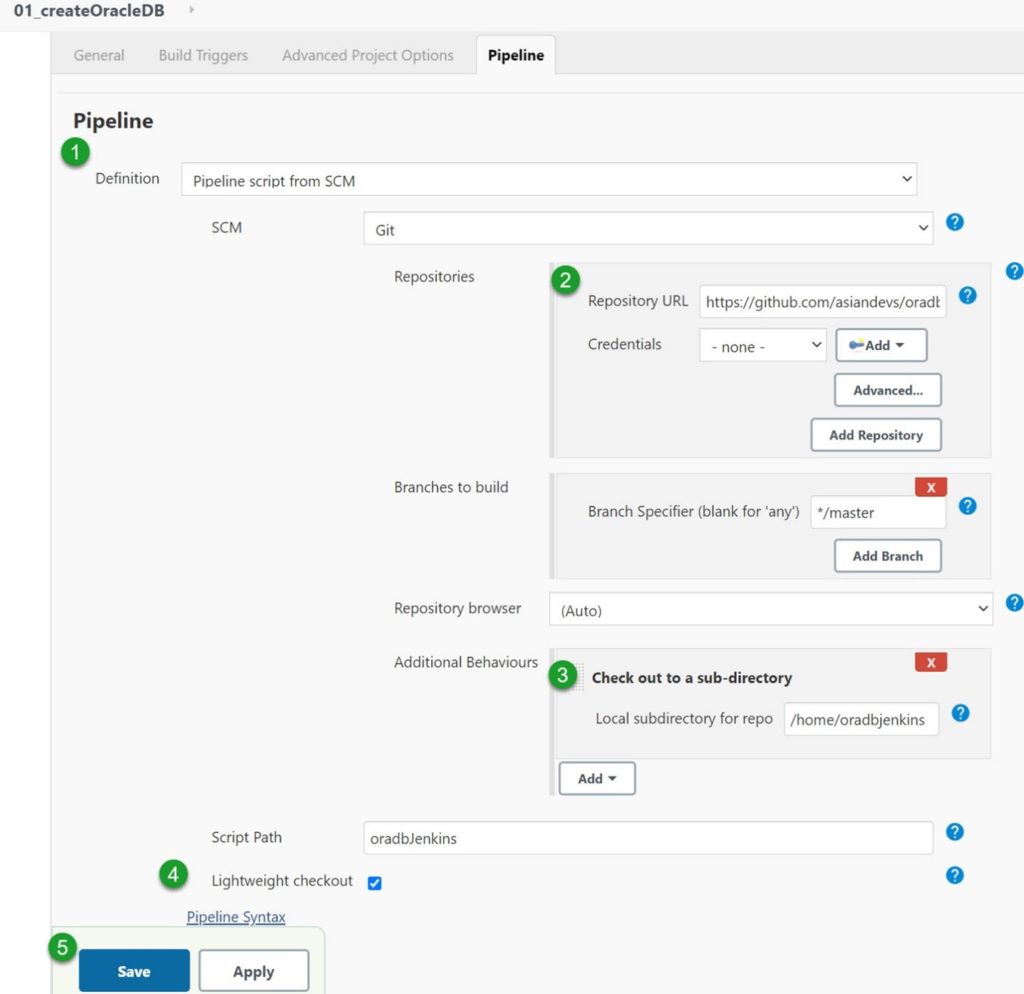Open help for Lightweight checkout
The width and height of the screenshot is (1024, 994).
click(955, 875)
